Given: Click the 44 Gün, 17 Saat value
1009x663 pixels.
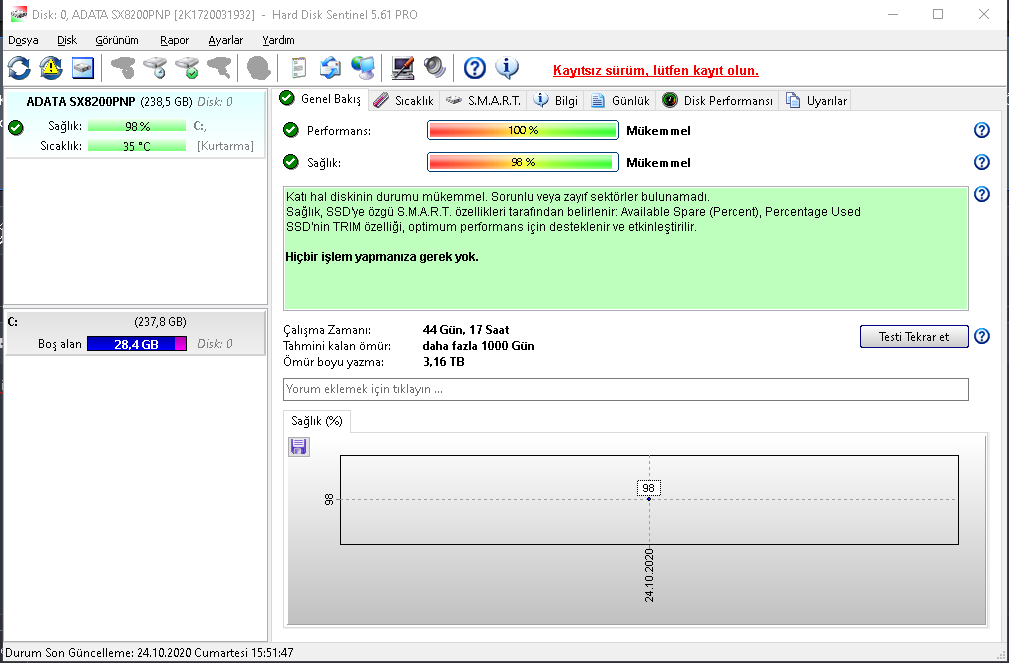Looking at the screenshot, I should click(x=466, y=330).
